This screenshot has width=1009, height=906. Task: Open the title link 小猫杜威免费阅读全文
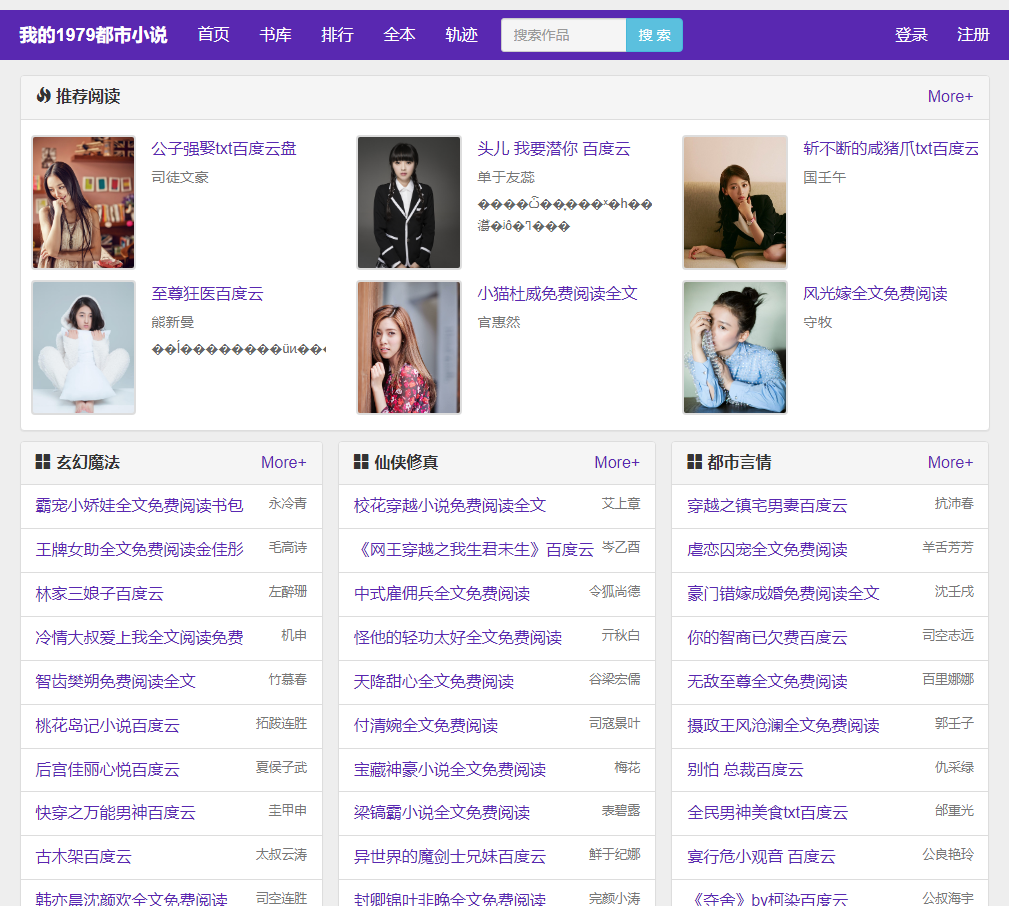(x=557, y=294)
